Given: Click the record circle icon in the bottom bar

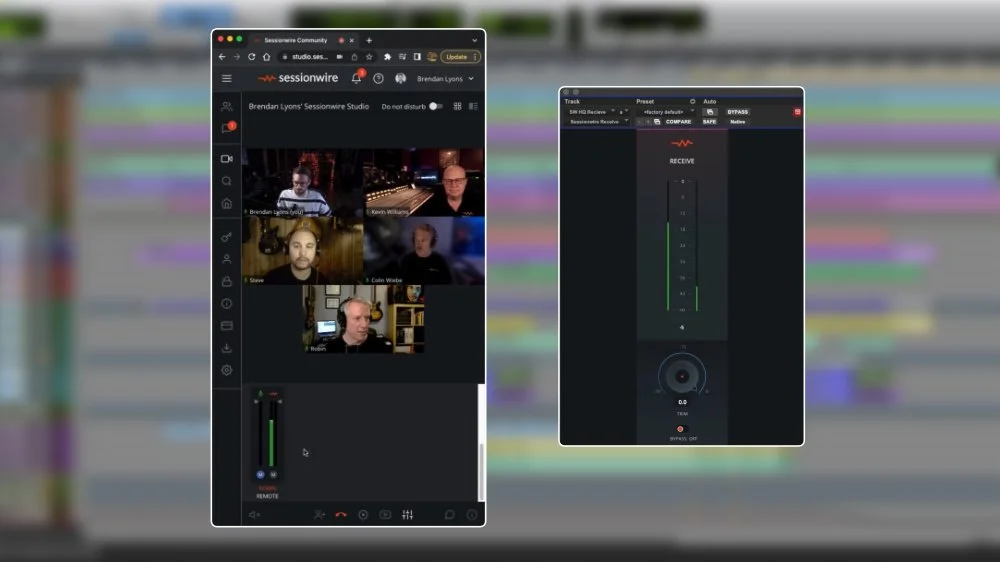Looking at the screenshot, I should [363, 515].
